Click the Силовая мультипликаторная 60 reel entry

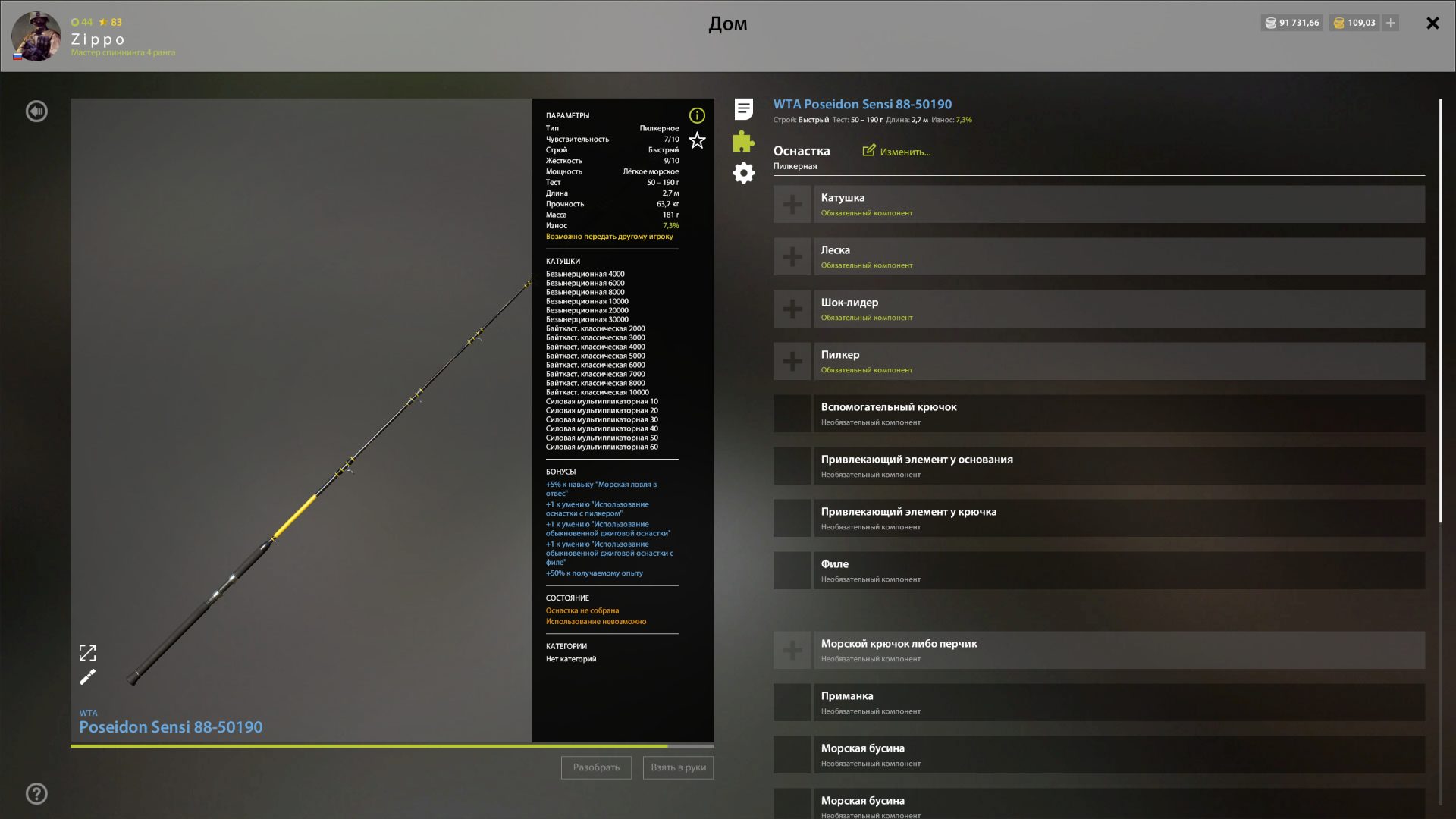[602, 447]
